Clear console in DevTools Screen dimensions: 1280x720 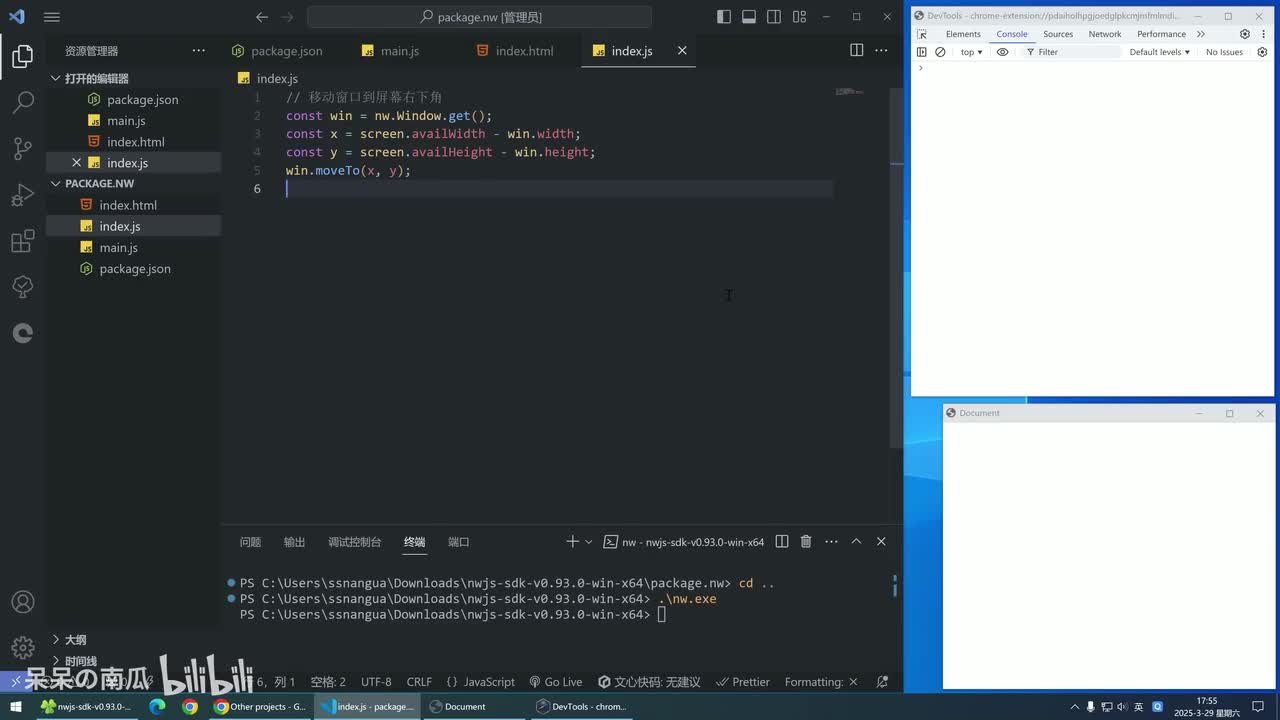coord(940,52)
